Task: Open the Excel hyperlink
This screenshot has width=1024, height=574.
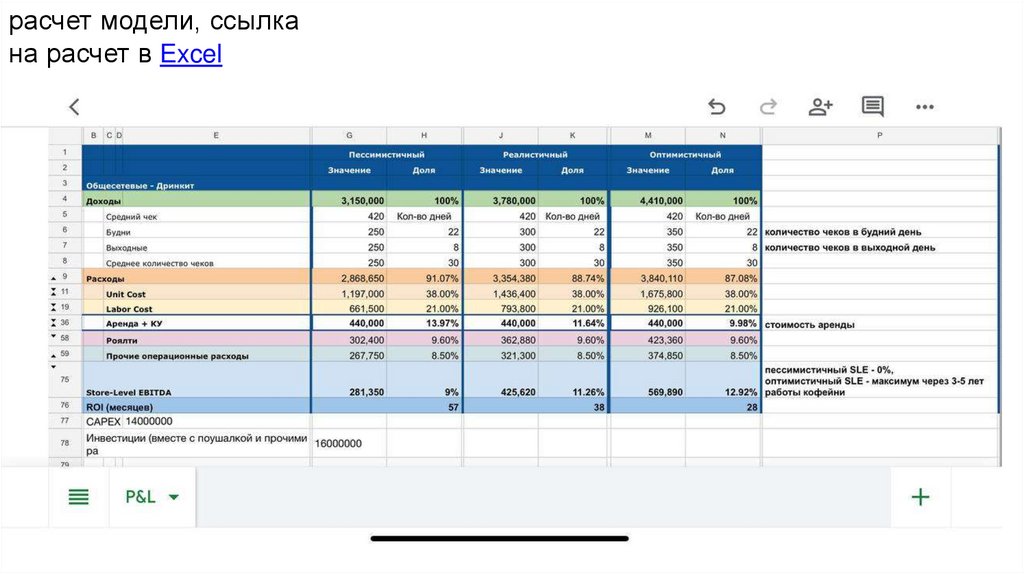Action: coord(191,54)
